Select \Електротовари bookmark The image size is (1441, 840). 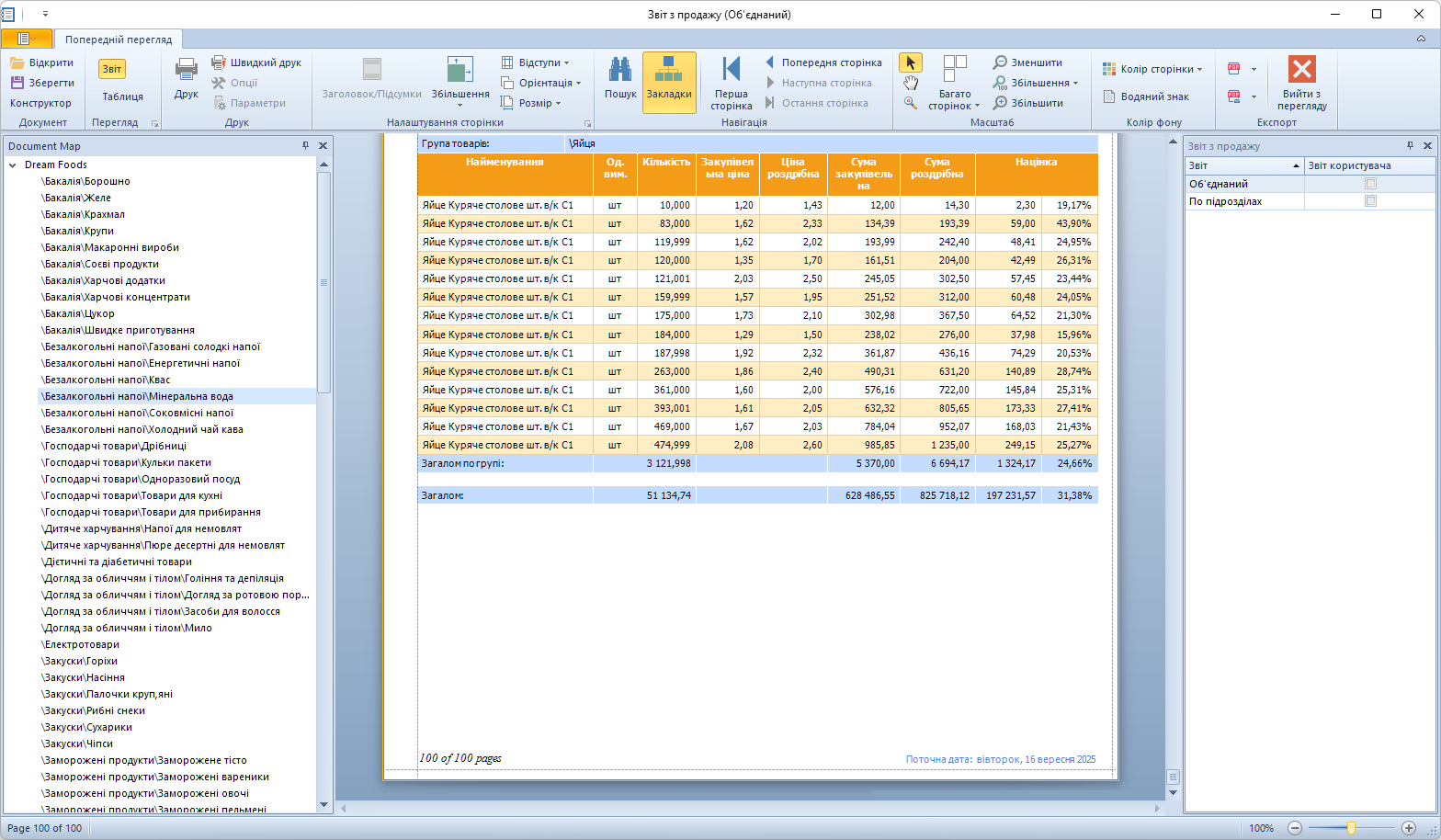pos(81,644)
